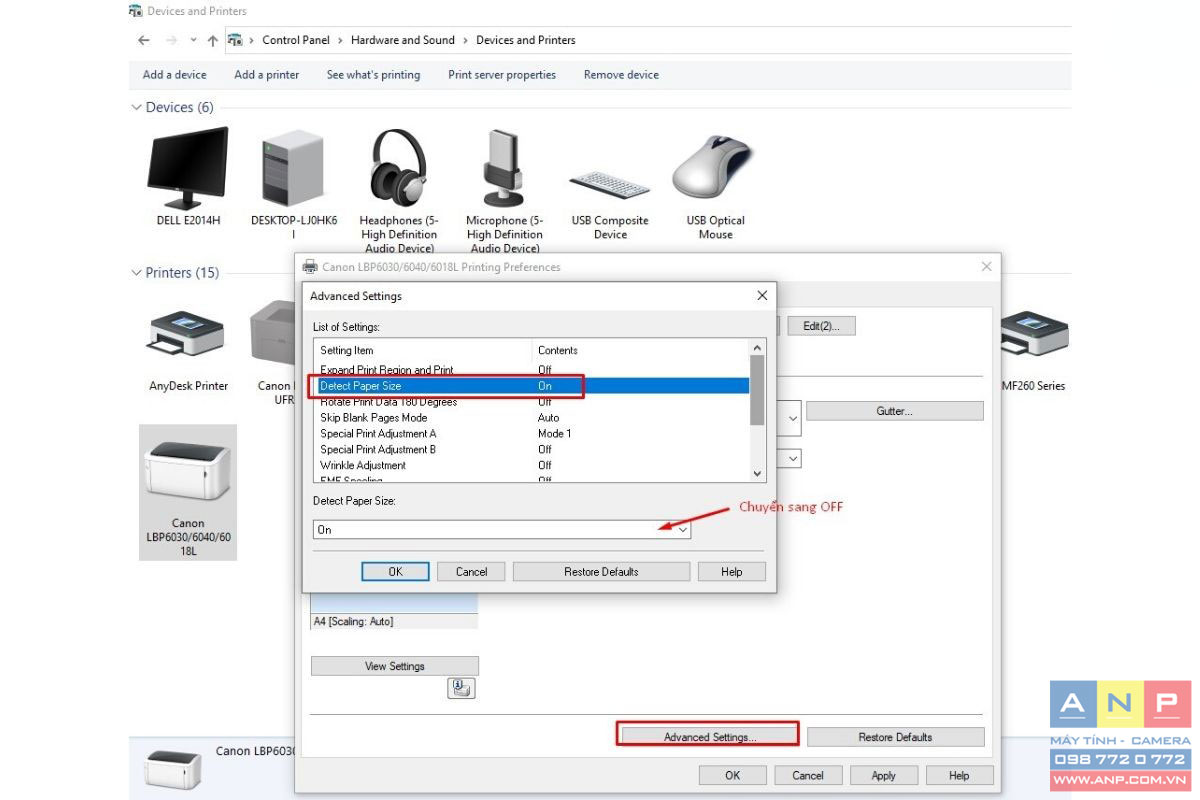This screenshot has height=800, width=1200.
Task: Open Print server properties
Action: 502,75
